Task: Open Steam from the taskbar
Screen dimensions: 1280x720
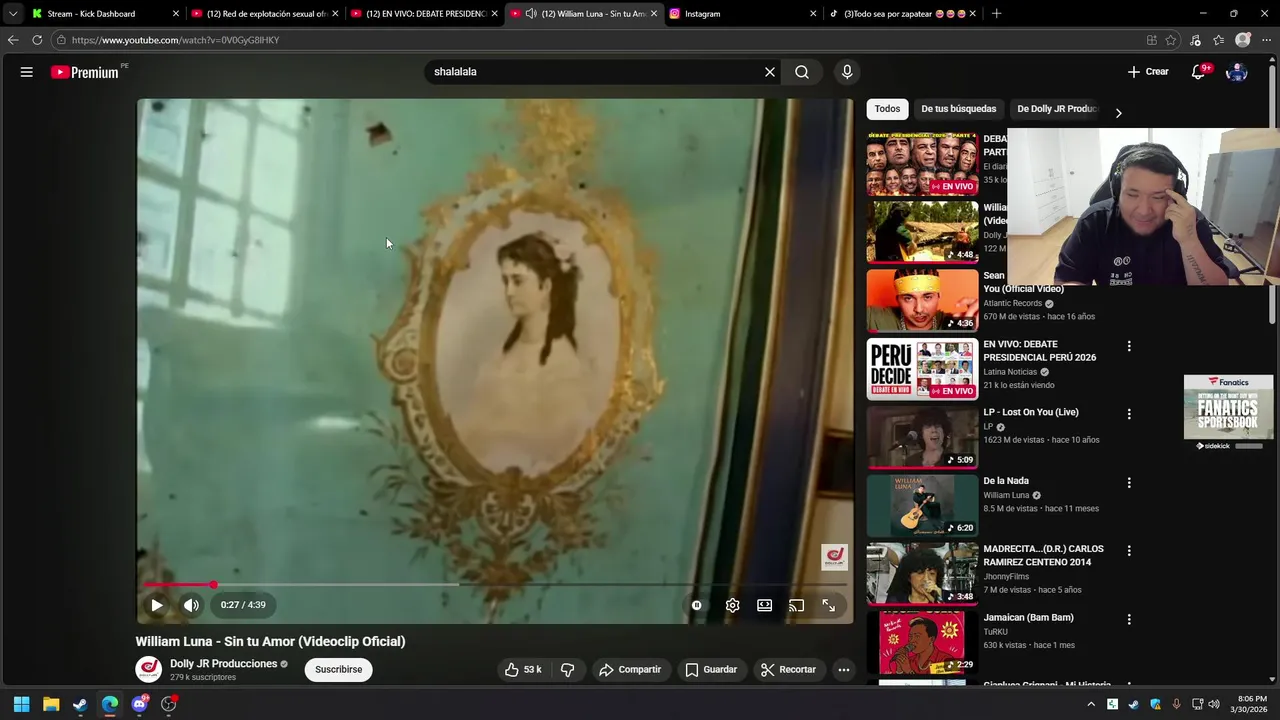Action: [80, 704]
